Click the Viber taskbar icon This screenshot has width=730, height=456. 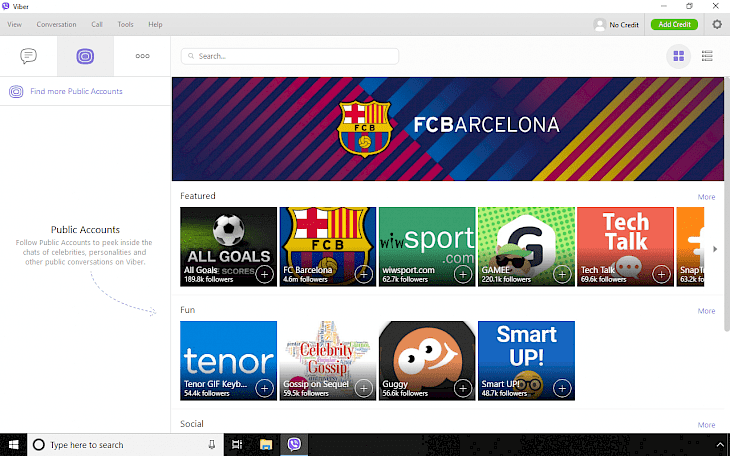tap(294, 445)
